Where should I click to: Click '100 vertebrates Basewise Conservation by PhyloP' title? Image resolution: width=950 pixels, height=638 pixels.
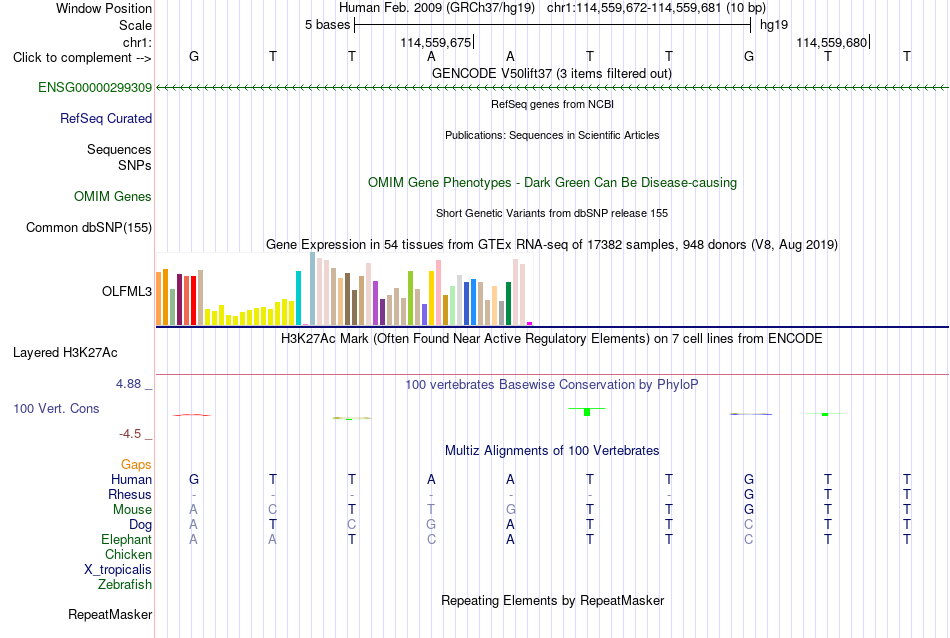551,385
